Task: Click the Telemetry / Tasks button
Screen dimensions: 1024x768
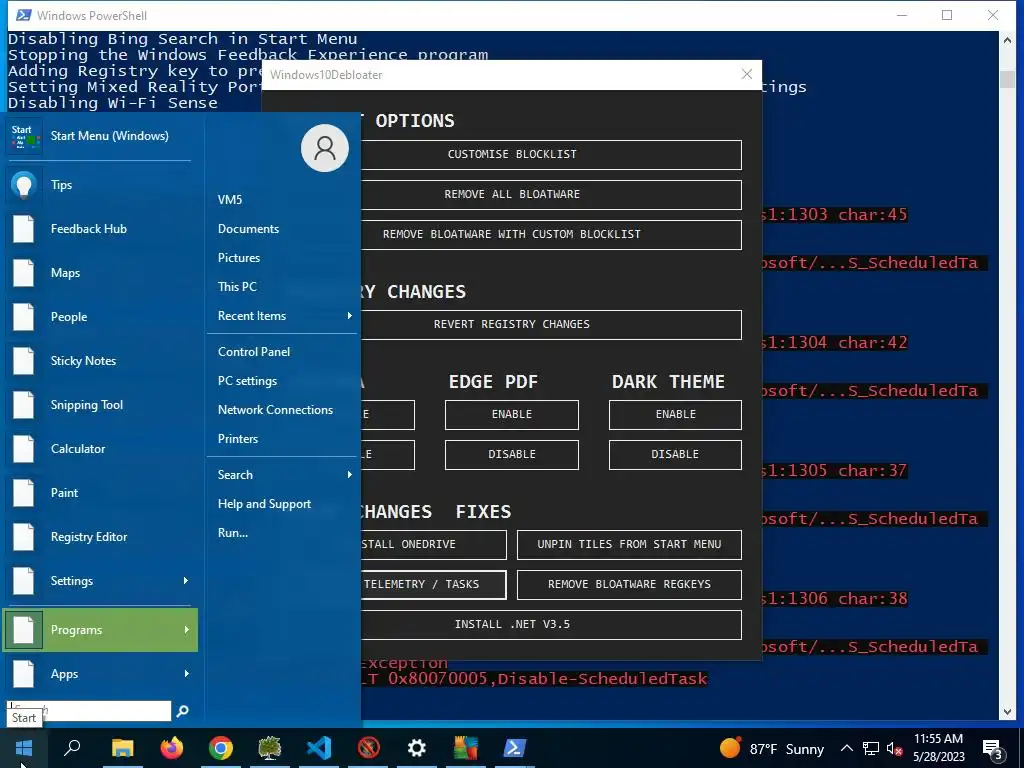Action: 434,584
